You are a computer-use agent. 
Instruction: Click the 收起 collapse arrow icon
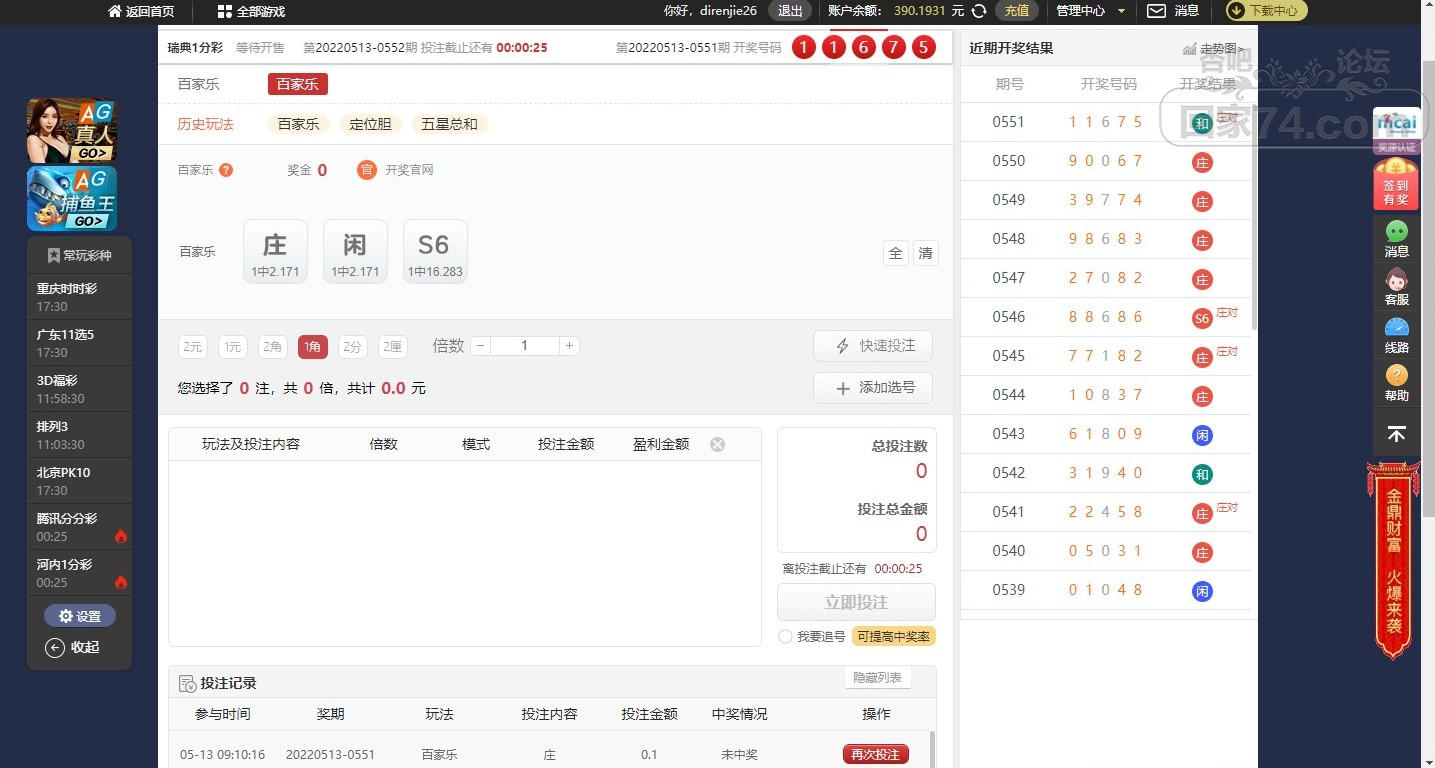click(x=55, y=648)
